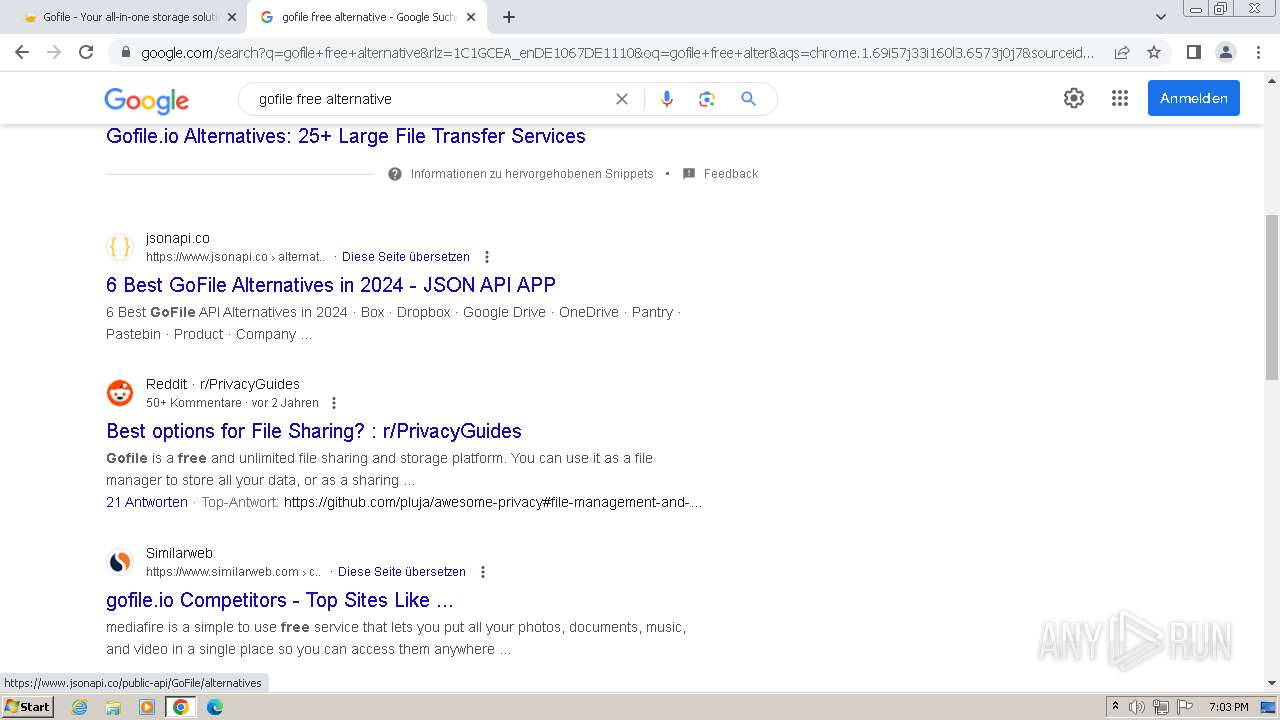Go back to the previous page
Image resolution: width=1280 pixels, height=720 pixels.
[x=22, y=52]
